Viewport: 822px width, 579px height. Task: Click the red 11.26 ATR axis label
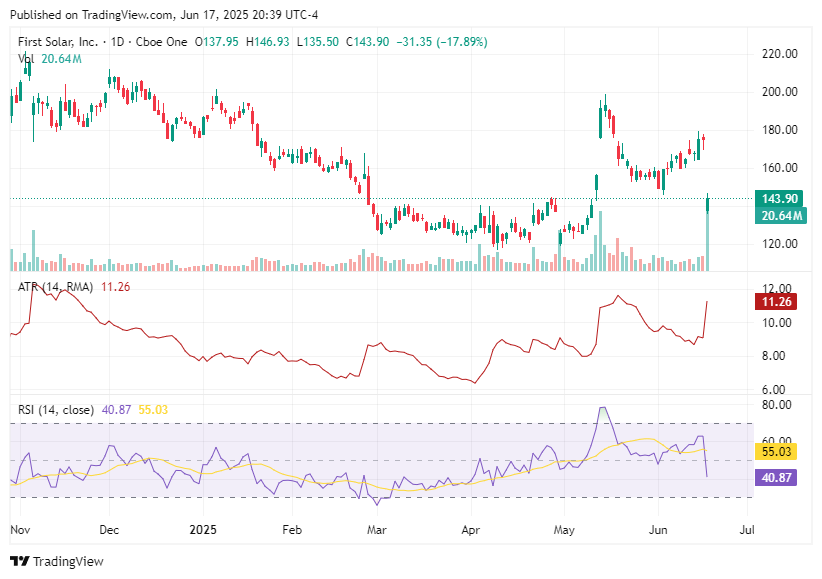point(776,302)
